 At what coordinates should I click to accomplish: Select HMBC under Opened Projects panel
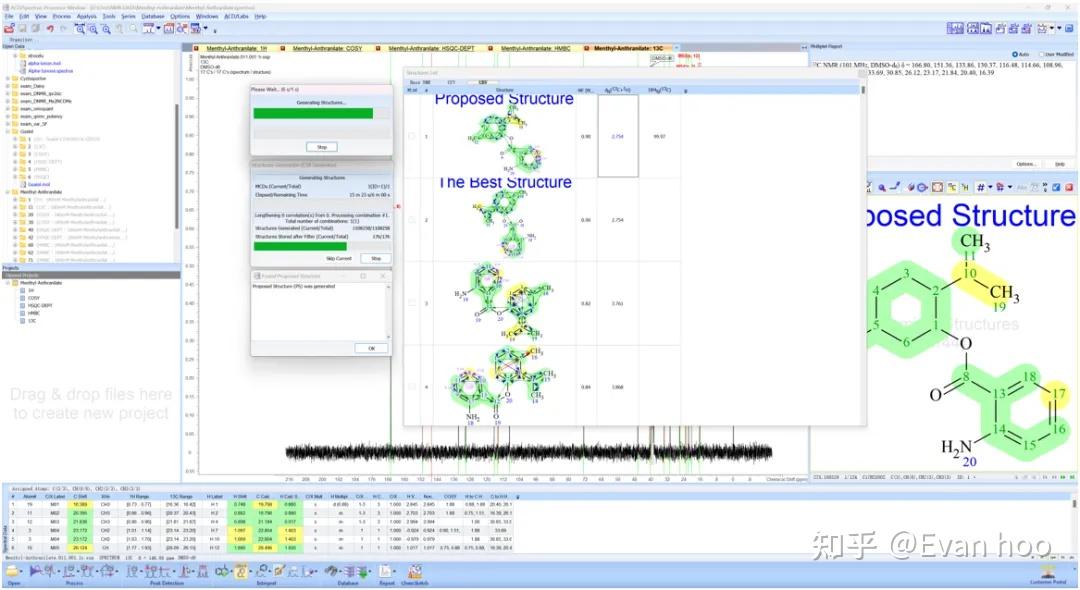click(33, 313)
